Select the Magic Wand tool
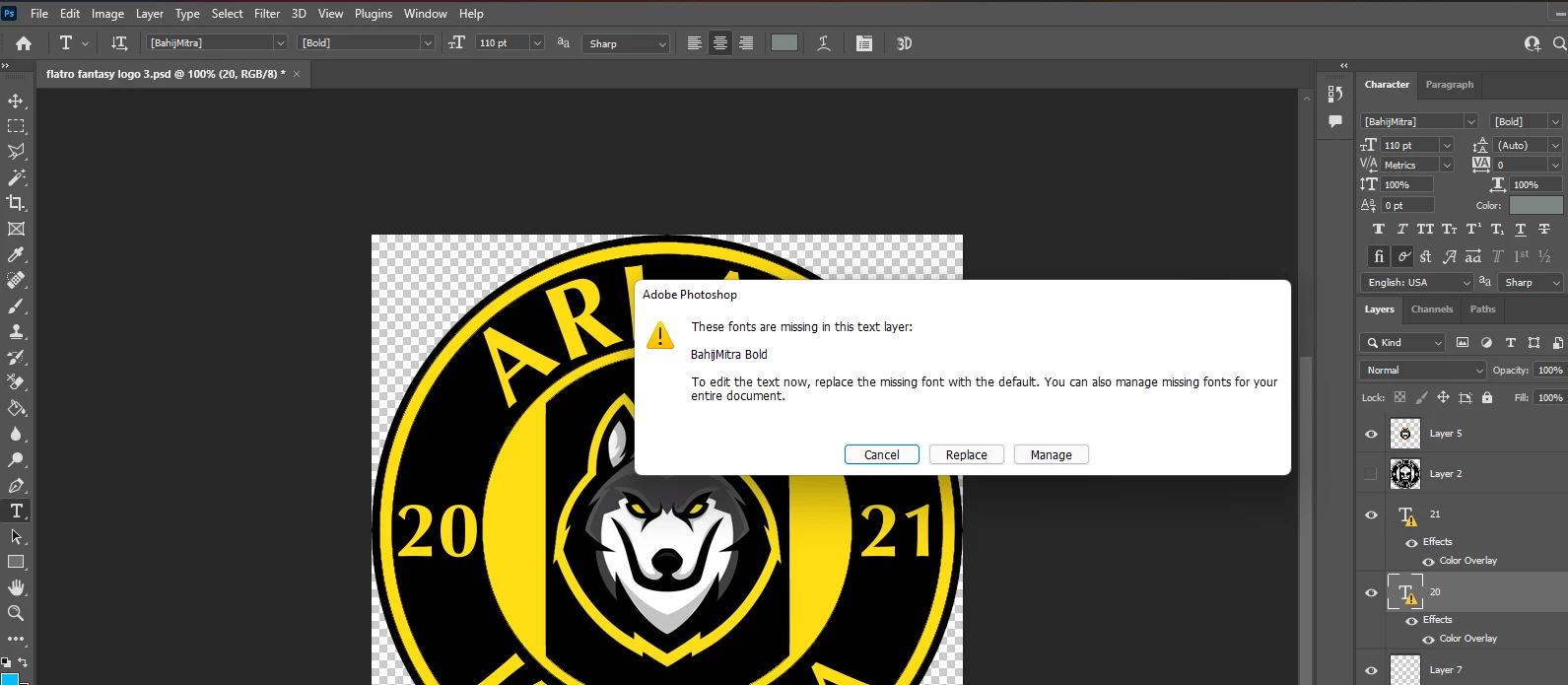Screen dimensions: 1568x685 pos(16,177)
